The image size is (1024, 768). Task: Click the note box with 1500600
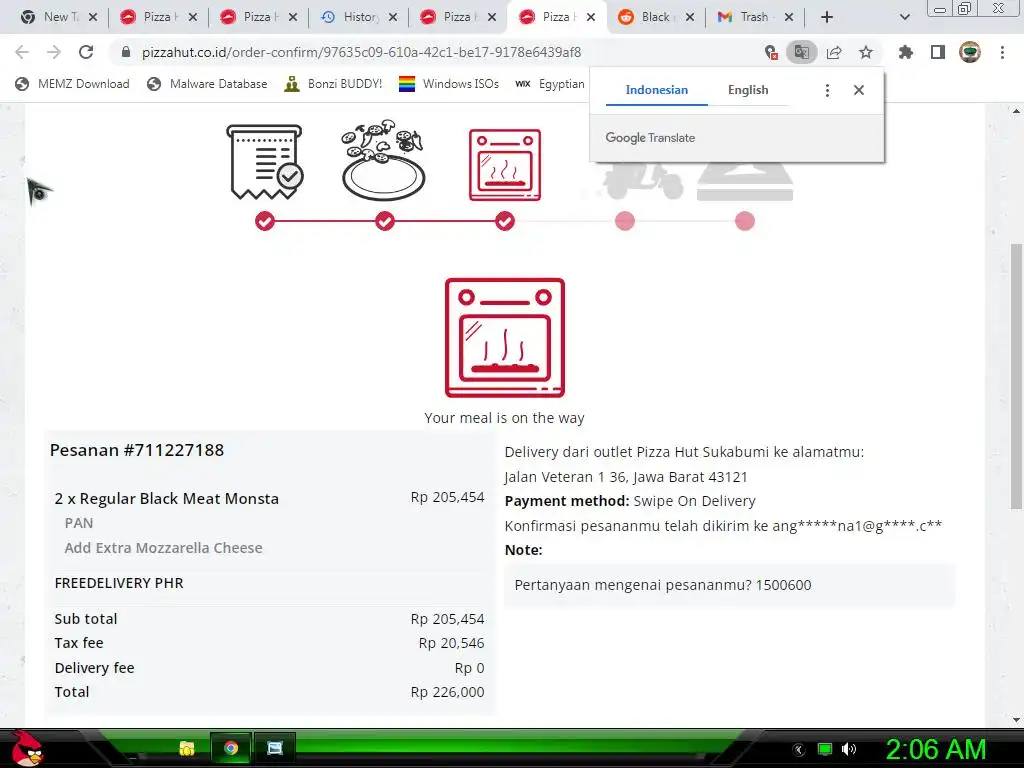tap(729, 585)
